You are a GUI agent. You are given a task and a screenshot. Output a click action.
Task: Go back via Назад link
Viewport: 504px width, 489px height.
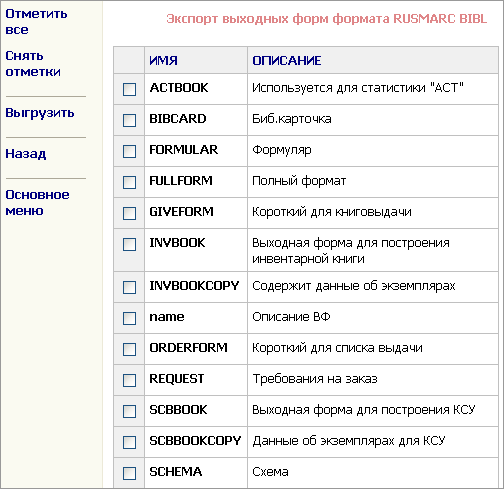(x=26, y=154)
